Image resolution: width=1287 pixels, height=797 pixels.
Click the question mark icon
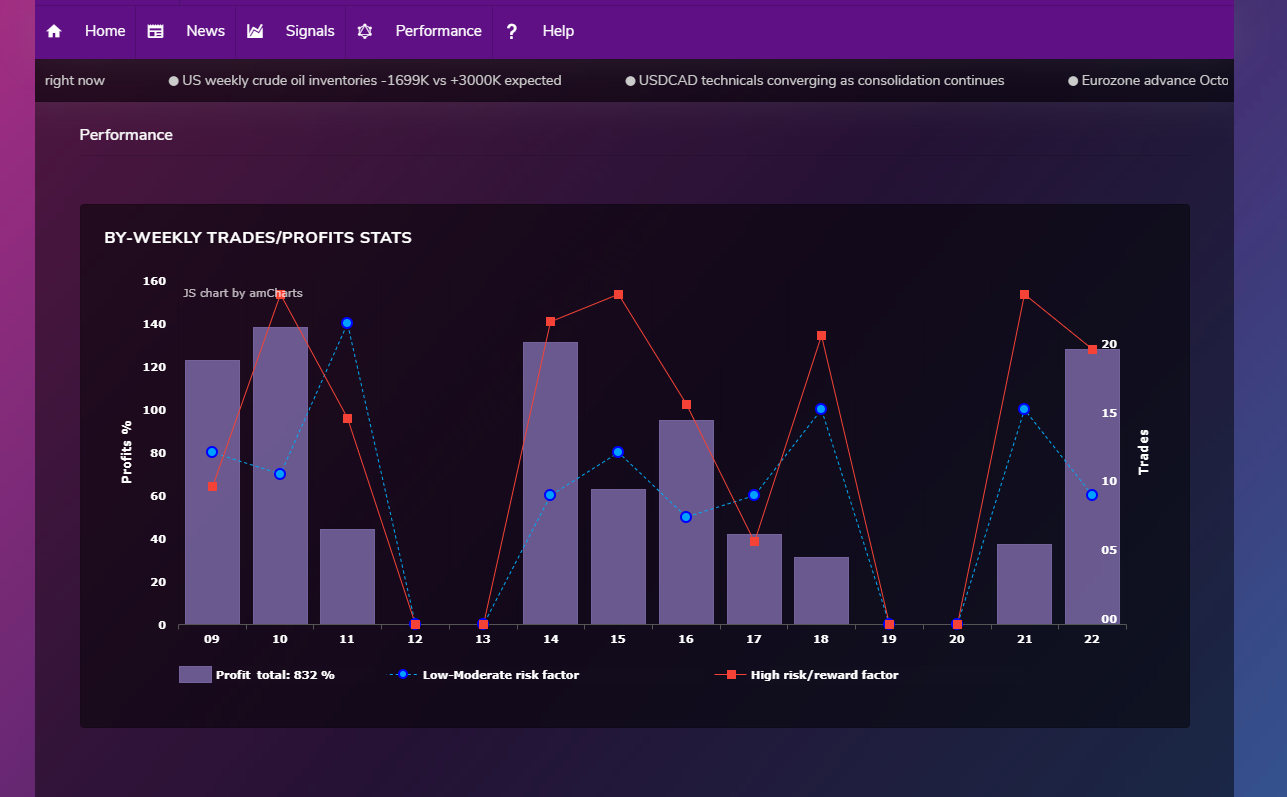click(x=512, y=31)
